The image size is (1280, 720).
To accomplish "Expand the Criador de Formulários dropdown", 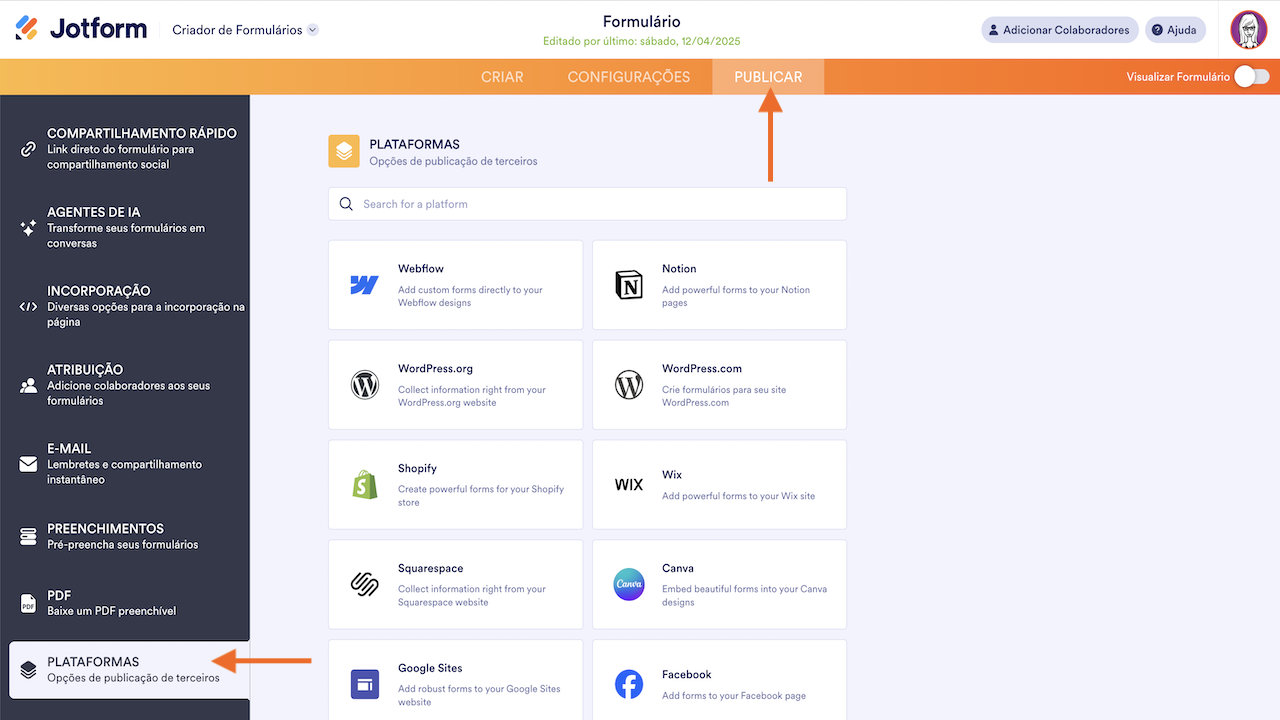I will click(313, 30).
